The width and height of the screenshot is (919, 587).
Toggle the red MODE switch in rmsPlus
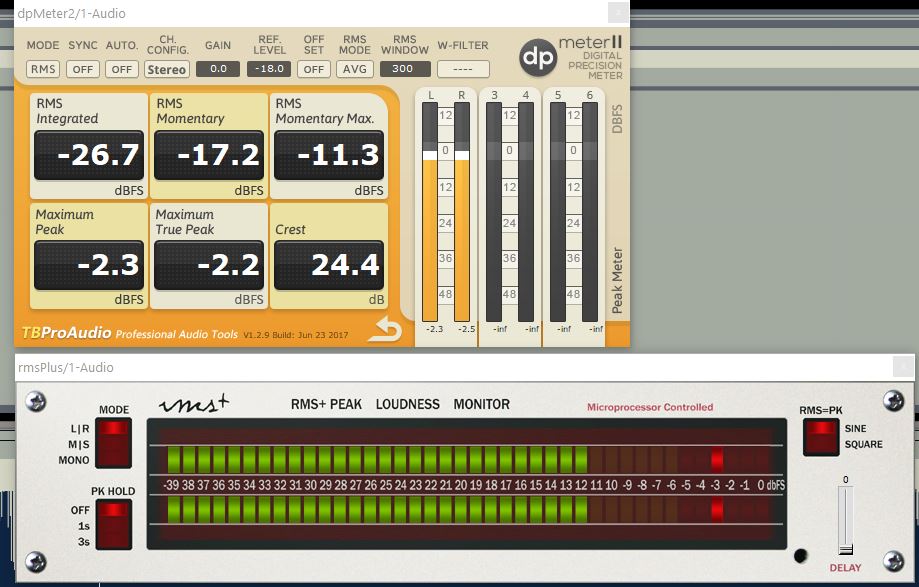pos(114,443)
